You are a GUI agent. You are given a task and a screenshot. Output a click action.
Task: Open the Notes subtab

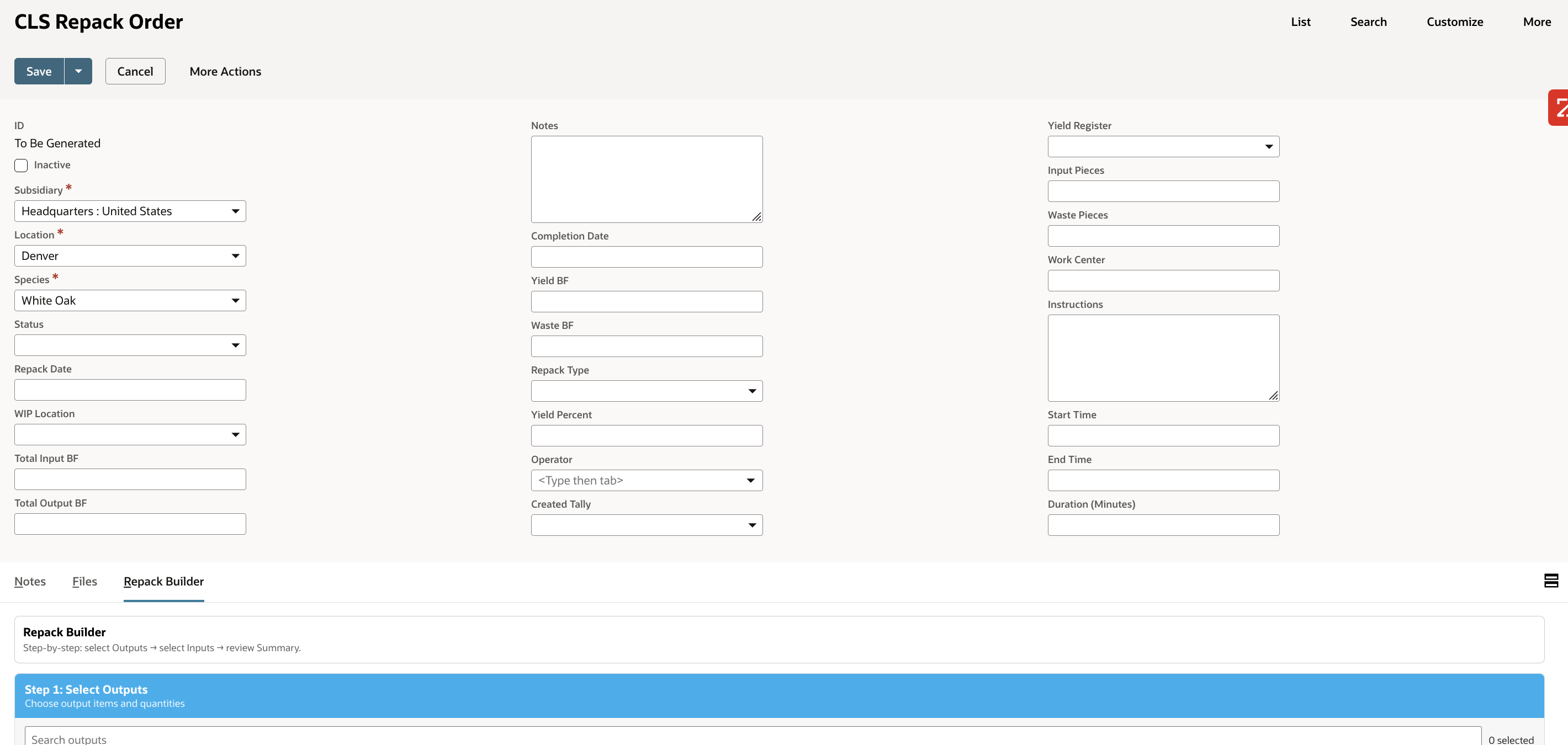tap(30, 582)
